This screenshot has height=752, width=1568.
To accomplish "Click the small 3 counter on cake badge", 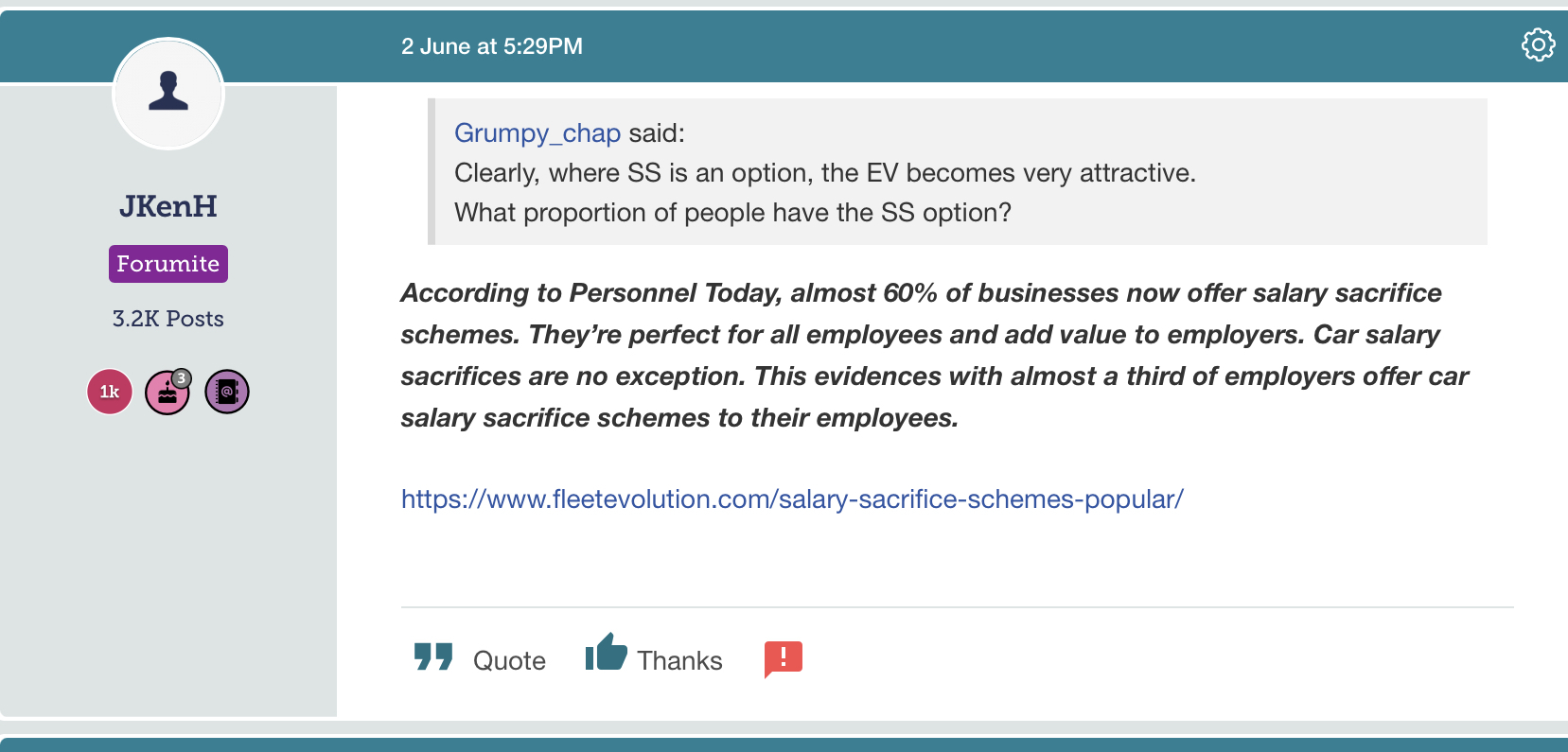I will click(182, 378).
